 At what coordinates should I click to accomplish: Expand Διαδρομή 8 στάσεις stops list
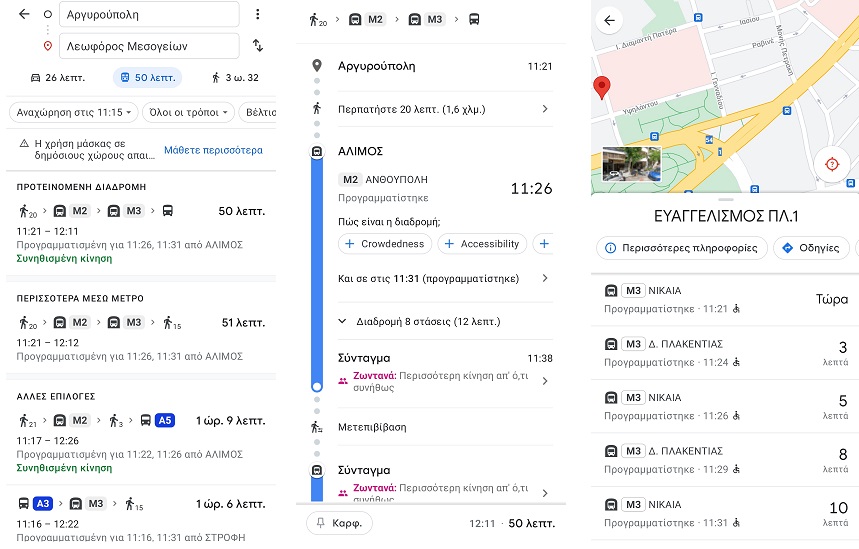444,322
